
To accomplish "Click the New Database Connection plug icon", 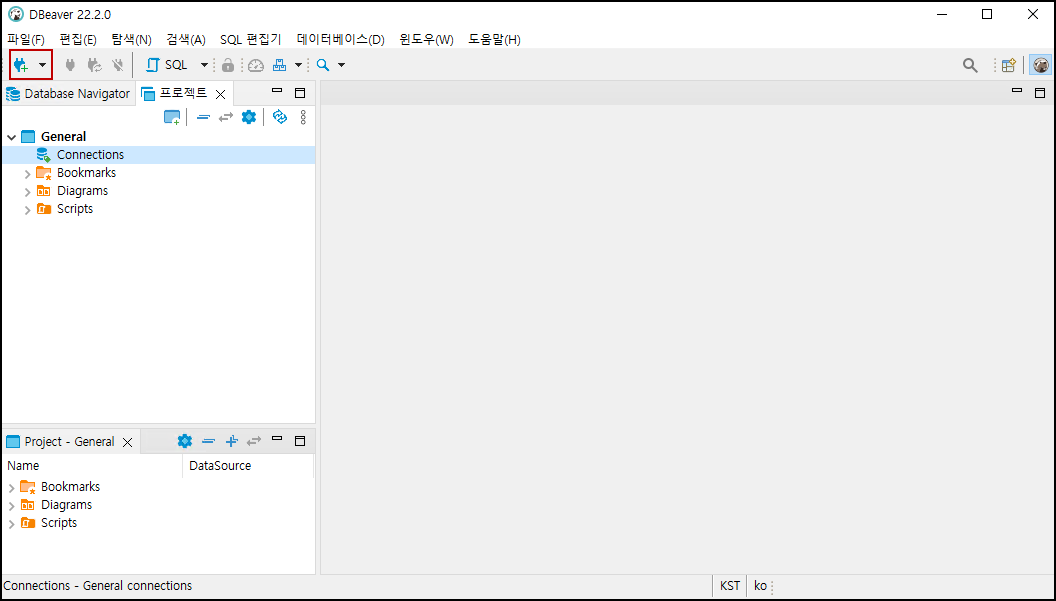I will tap(21, 65).
